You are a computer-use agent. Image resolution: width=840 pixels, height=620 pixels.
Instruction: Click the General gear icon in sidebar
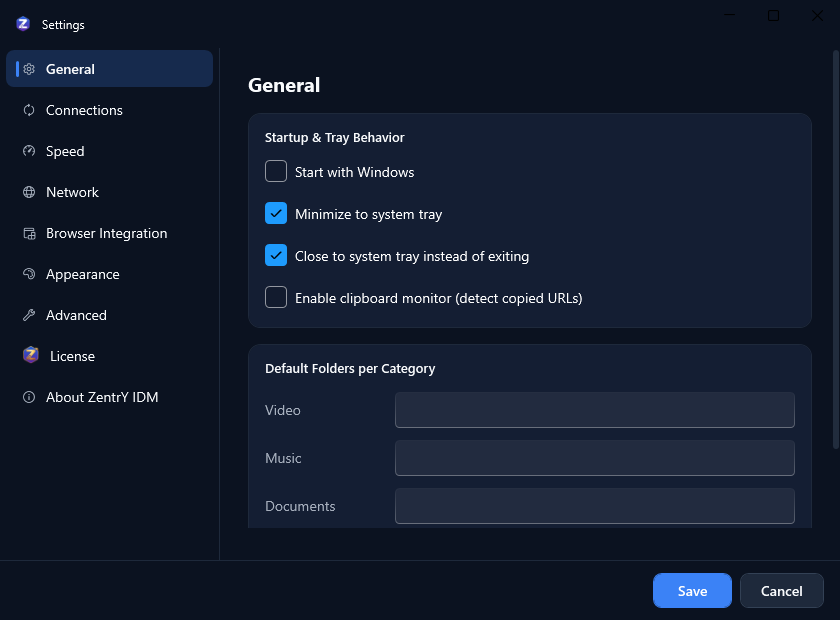pyautogui.click(x=29, y=69)
